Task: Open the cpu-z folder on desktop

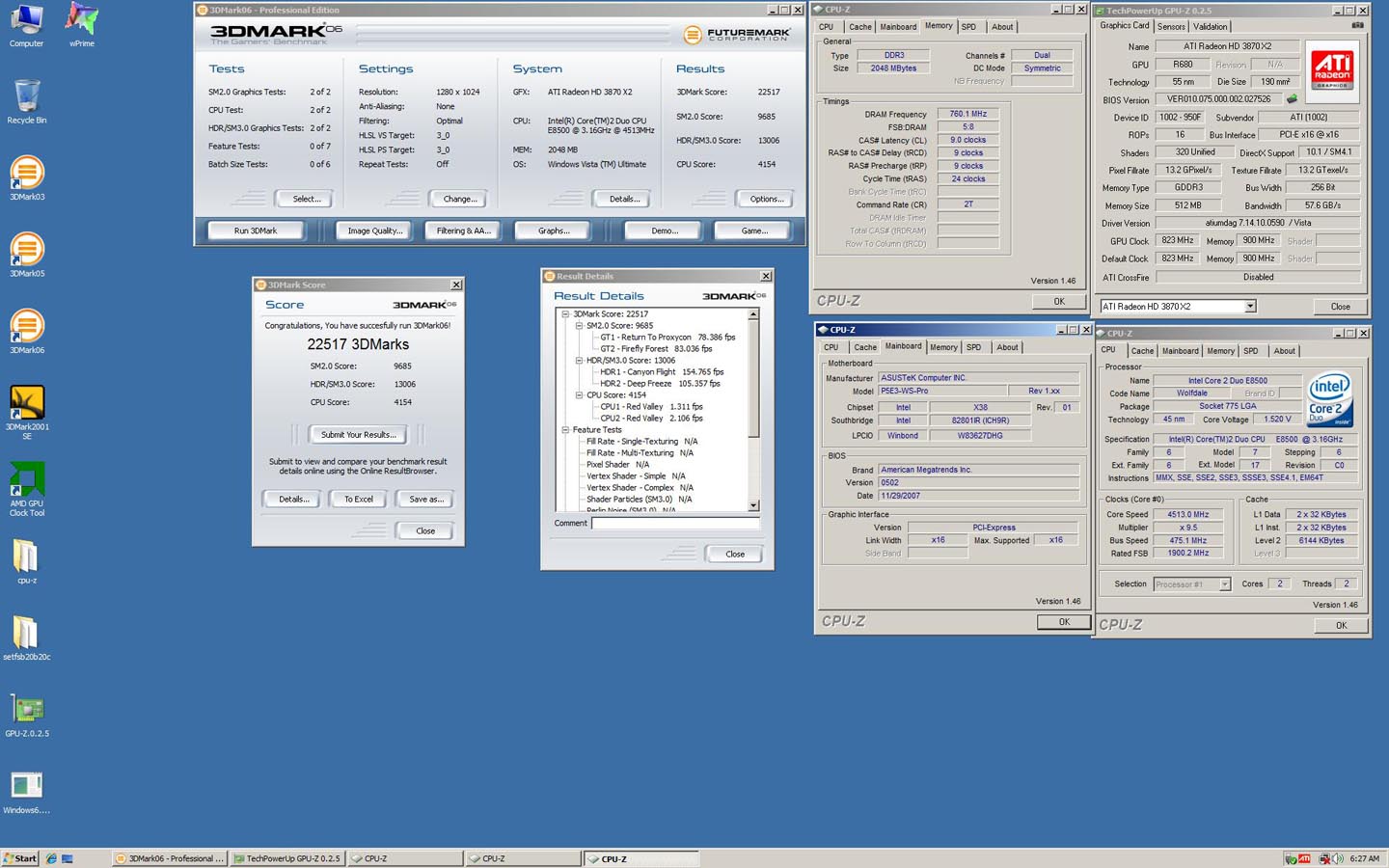Action: [x=26, y=561]
